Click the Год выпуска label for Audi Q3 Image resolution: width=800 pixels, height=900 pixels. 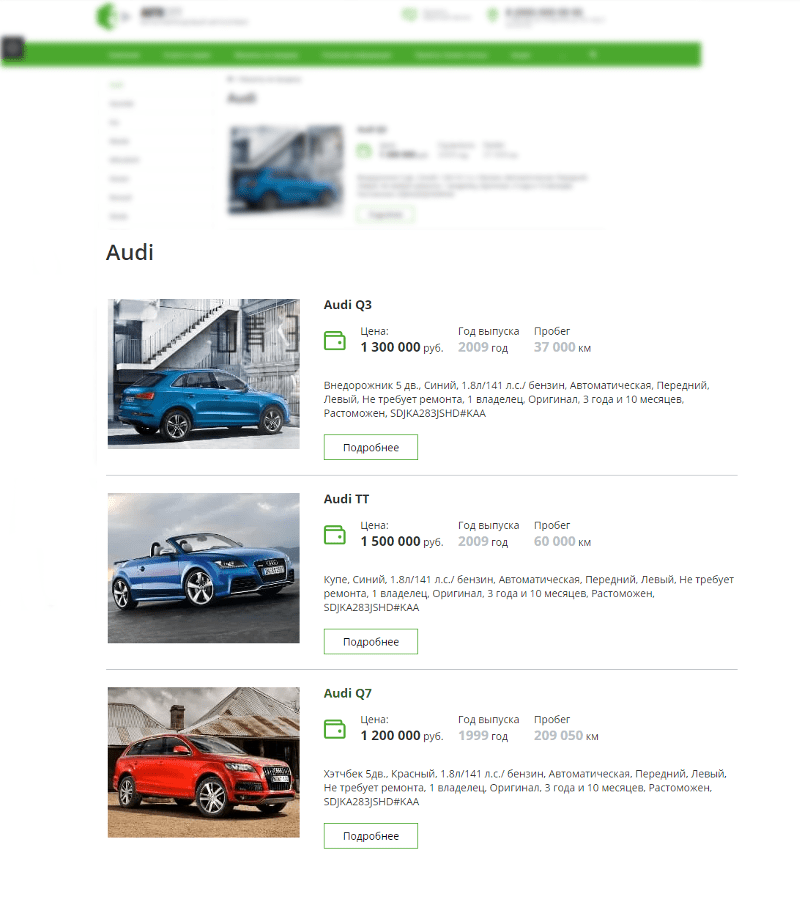(x=488, y=332)
